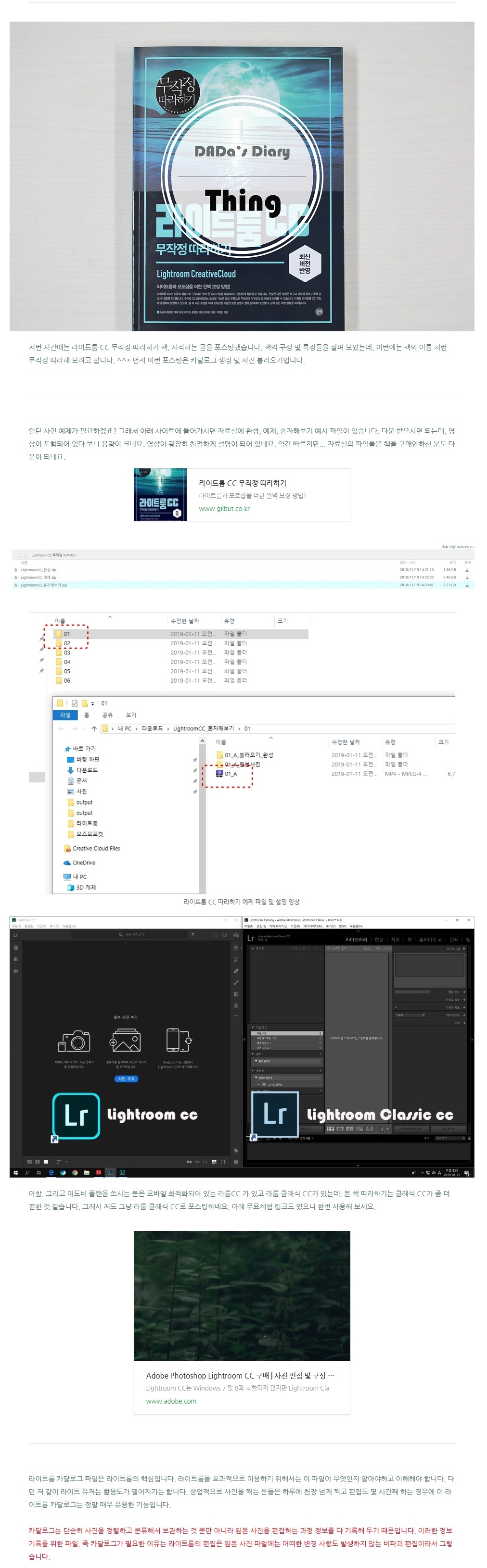Switch to Grid view in Lightroom Classic toolbar
487x1568 pixels.
330,1129
